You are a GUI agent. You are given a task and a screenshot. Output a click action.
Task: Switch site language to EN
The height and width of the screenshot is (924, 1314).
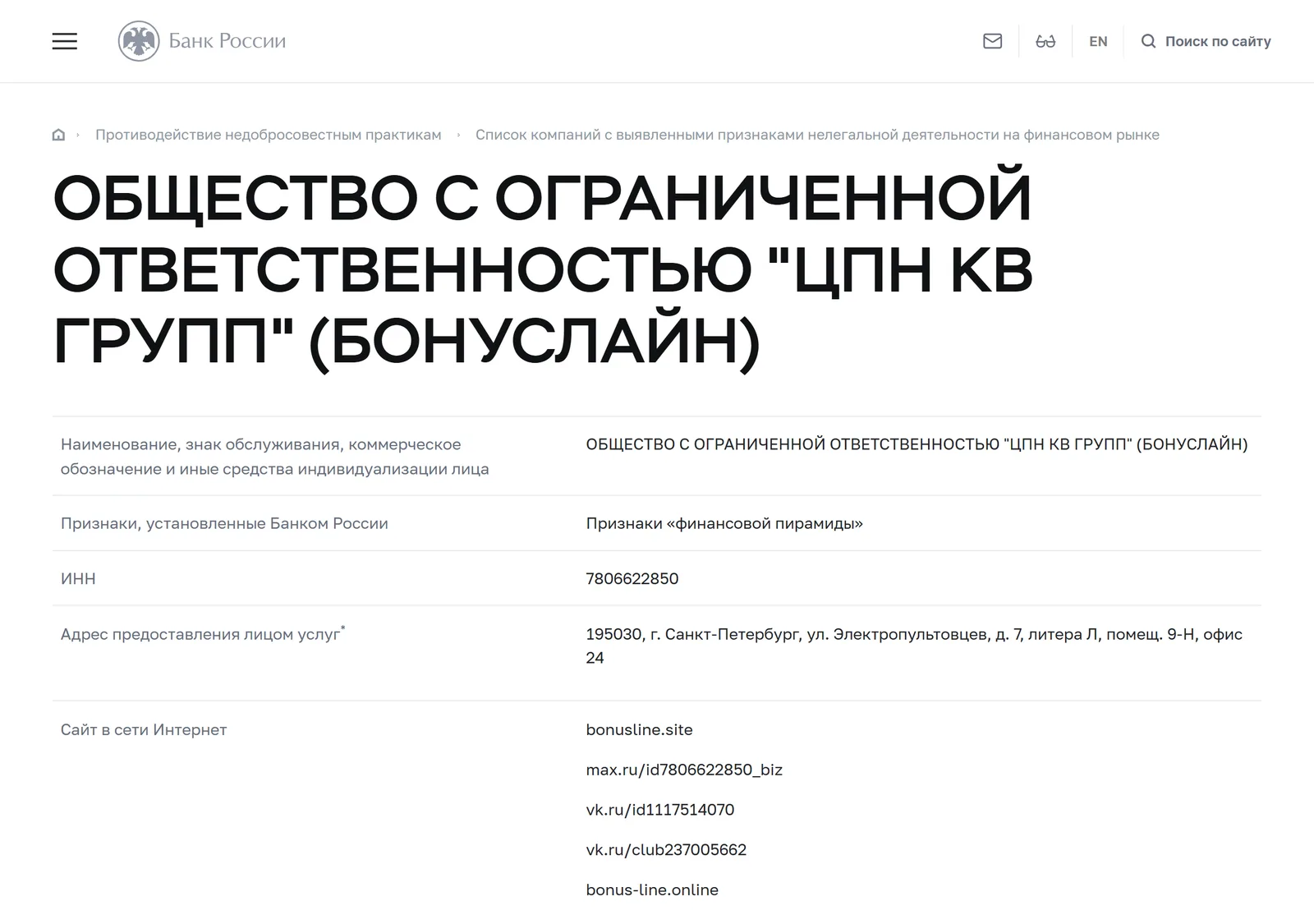coord(1098,41)
